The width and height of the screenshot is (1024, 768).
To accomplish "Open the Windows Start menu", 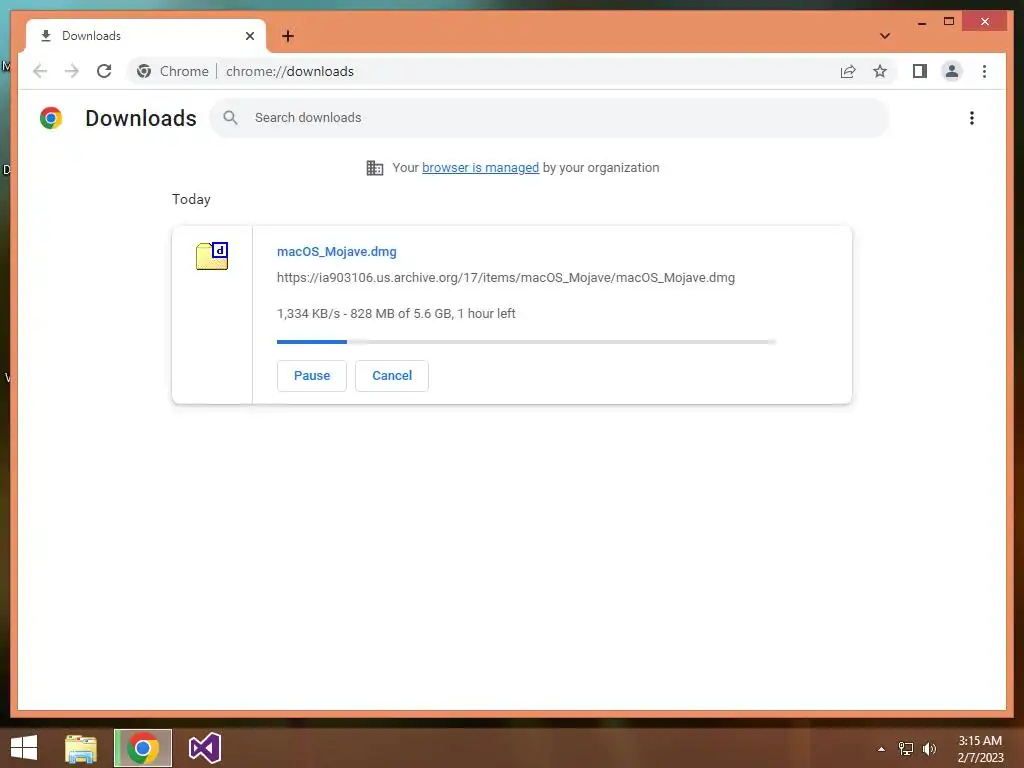I will tap(24, 748).
